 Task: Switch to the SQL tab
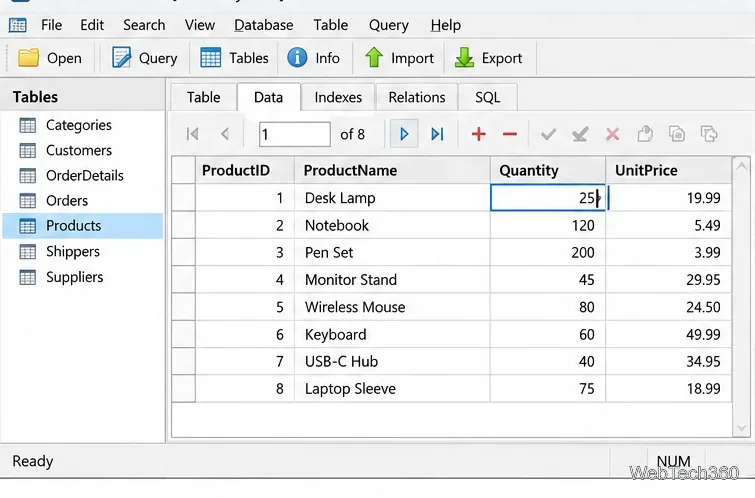[x=488, y=97]
